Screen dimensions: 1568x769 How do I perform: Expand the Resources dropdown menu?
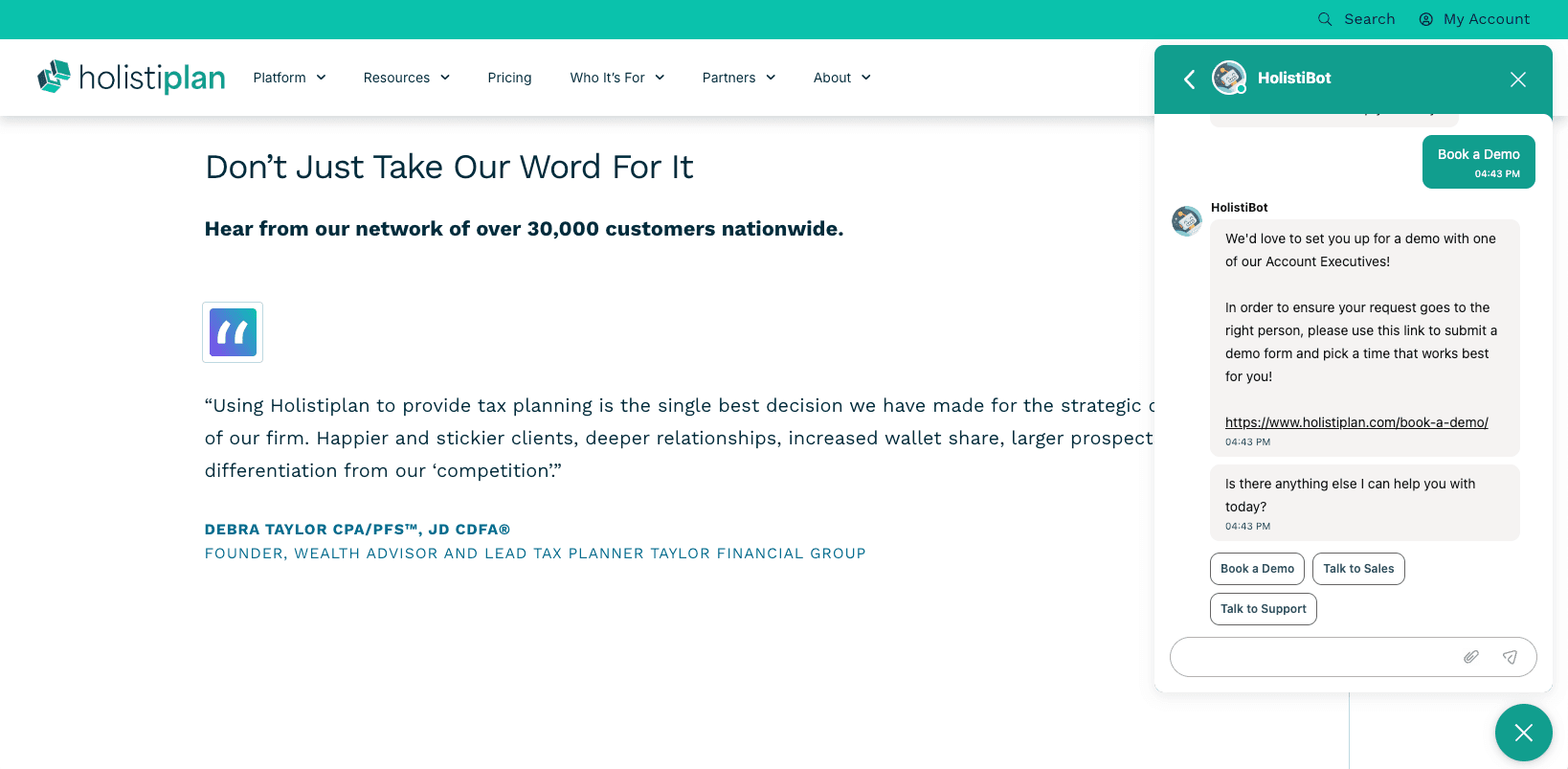point(406,78)
